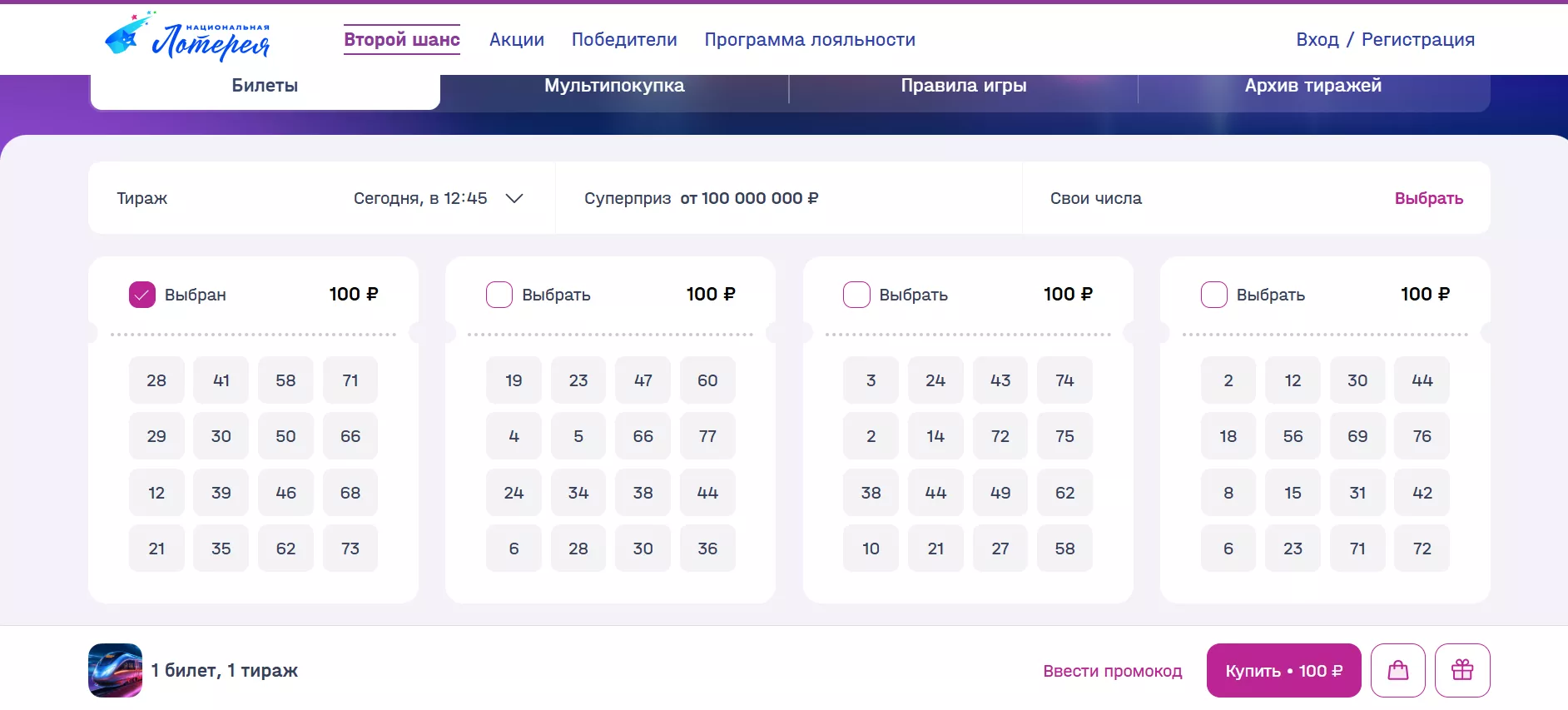The width and height of the screenshot is (1568, 710).
Task: Click Выбрать next to Свои числа
Action: click(1428, 198)
